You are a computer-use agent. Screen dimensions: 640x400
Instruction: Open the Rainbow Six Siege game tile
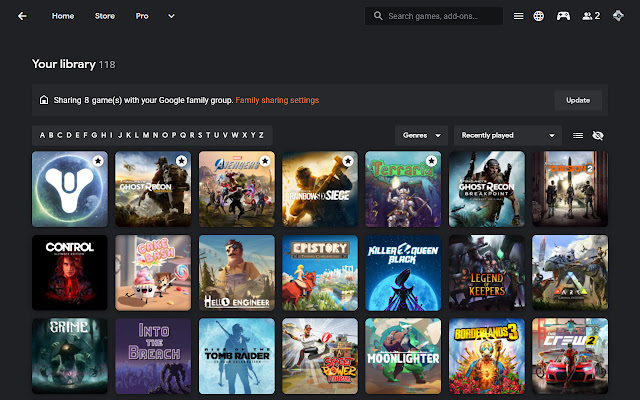[320, 189]
